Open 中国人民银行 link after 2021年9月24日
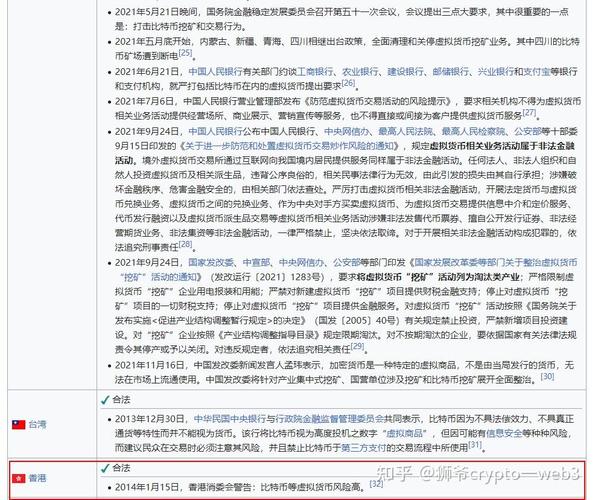Image resolution: width=595 pixels, height=500 pixels. coord(215,132)
